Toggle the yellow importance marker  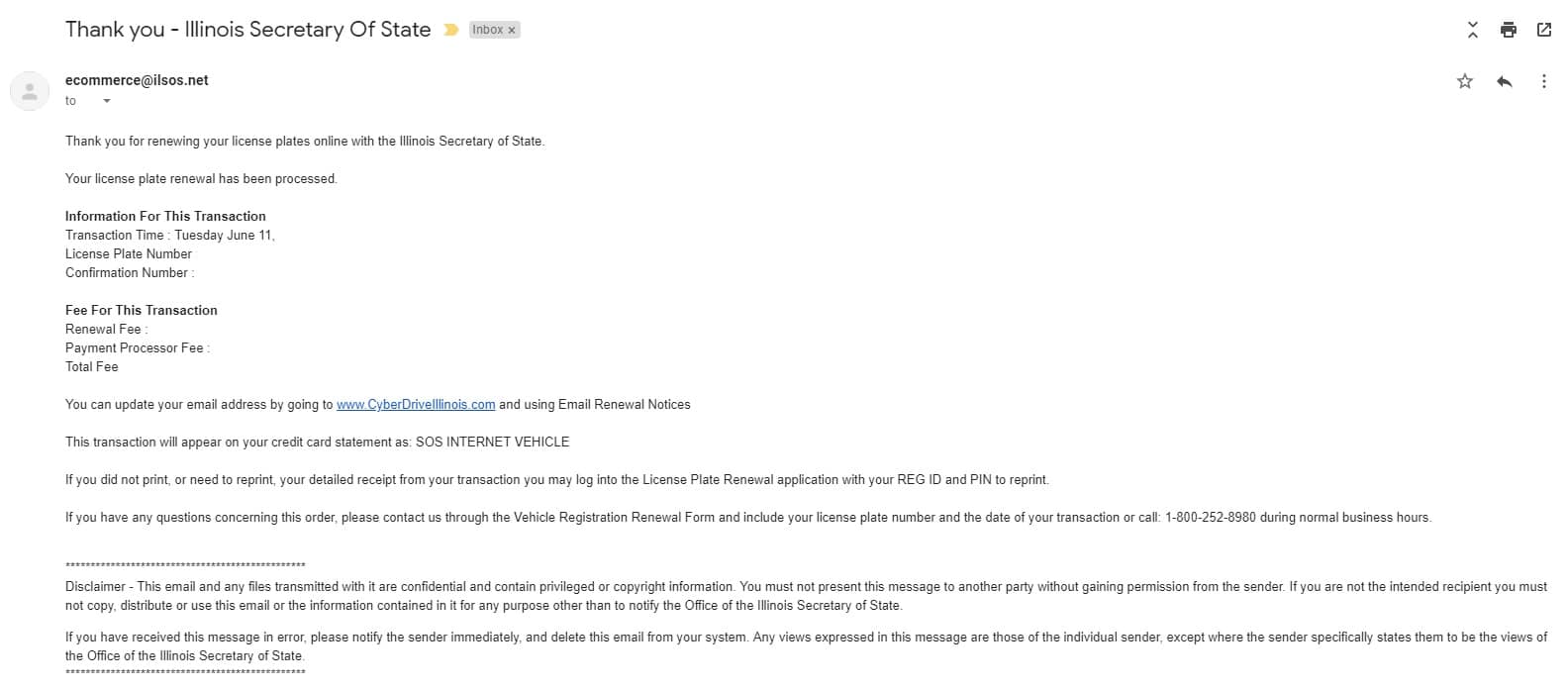coord(450,30)
